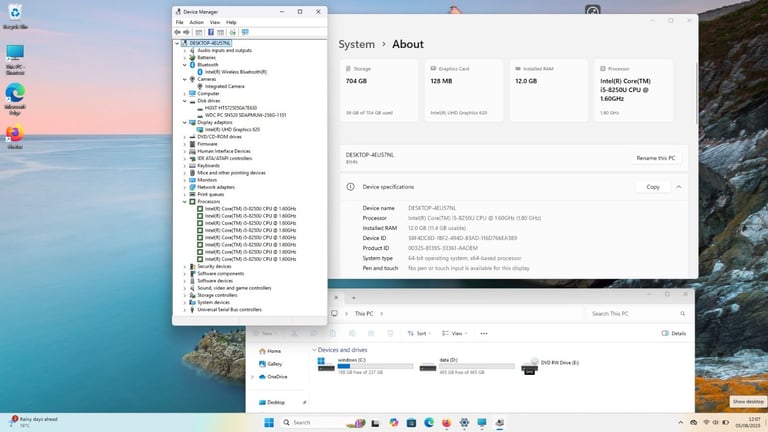The width and height of the screenshot is (768, 432).
Task: Open the Help menu in Device Manager
Action: point(231,23)
